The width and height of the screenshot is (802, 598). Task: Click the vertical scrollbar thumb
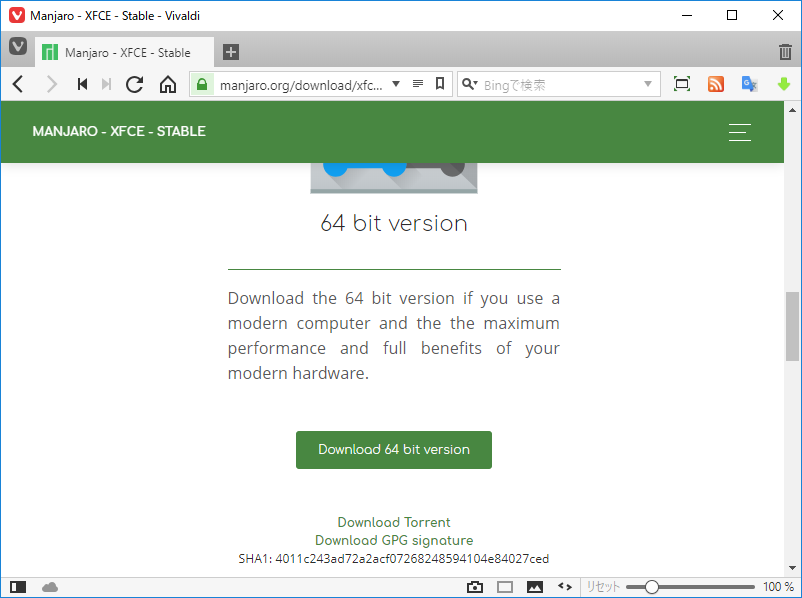pyautogui.click(x=792, y=326)
